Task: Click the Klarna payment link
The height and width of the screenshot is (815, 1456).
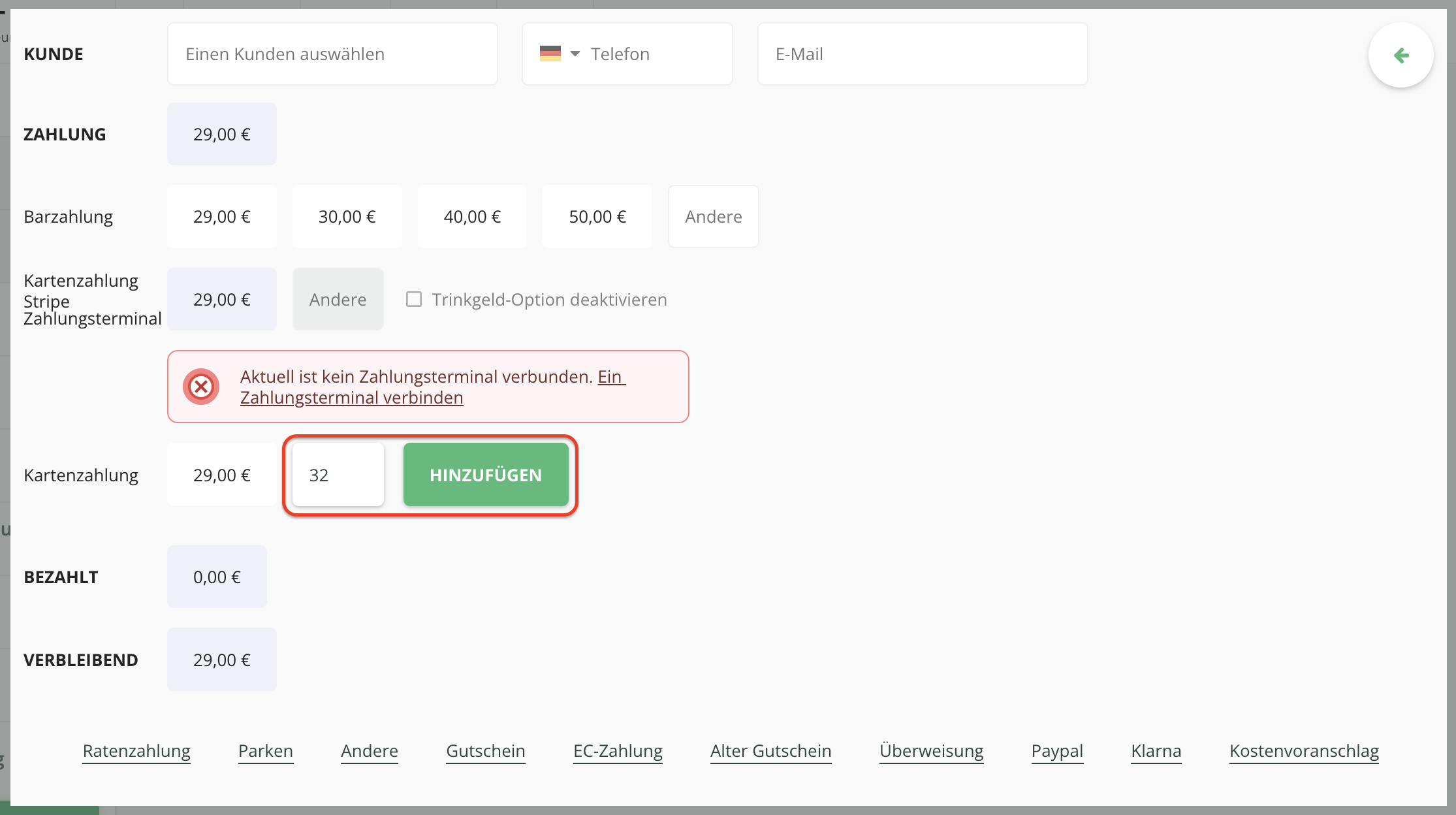Action: (1156, 751)
